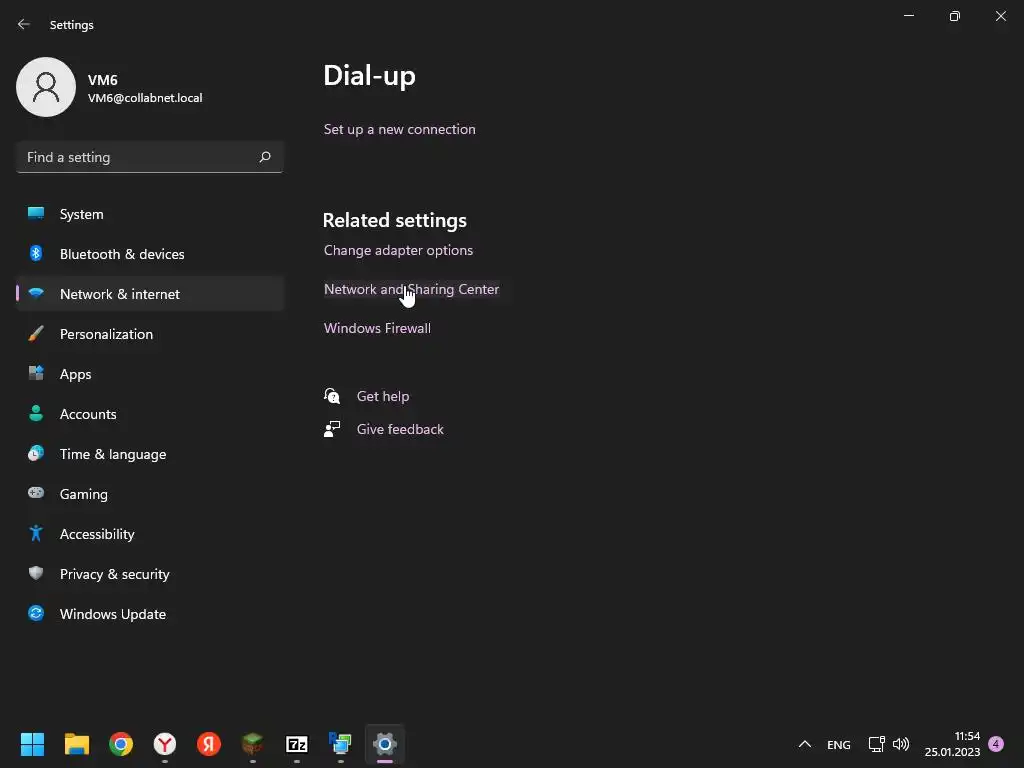Viewport: 1024px width, 768px height.
Task: Click the Time & language clock icon
Action: (36, 453)
